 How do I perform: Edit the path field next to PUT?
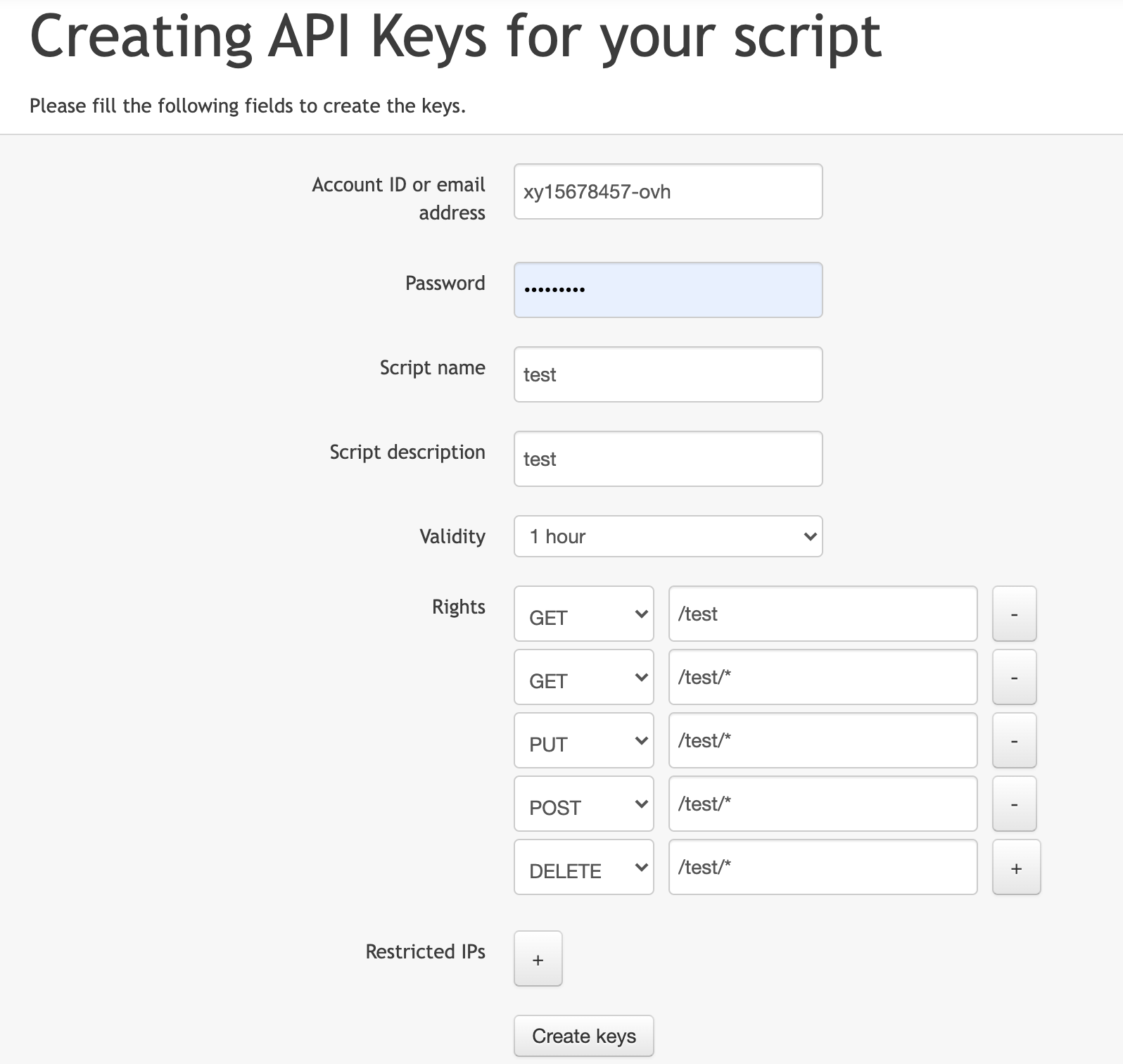pyautogui.click(x=823, y=740)
